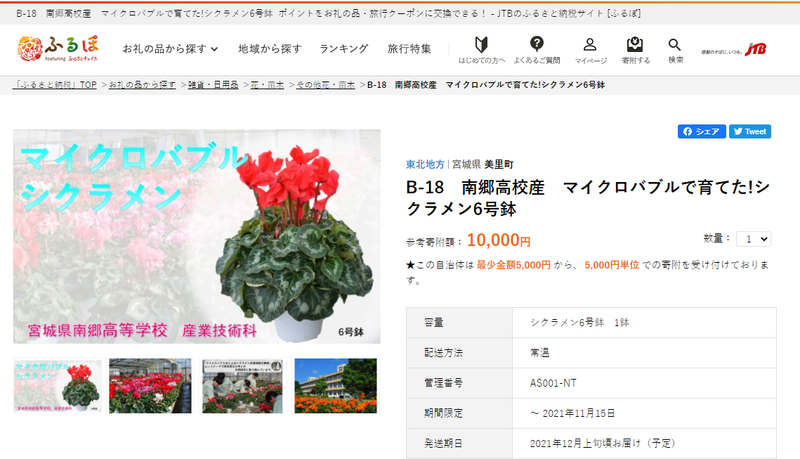The image size is (800, 459).
Task: Go to 「ふるさと納税」TOP breadcrumb link
Action: coord(55,85)
